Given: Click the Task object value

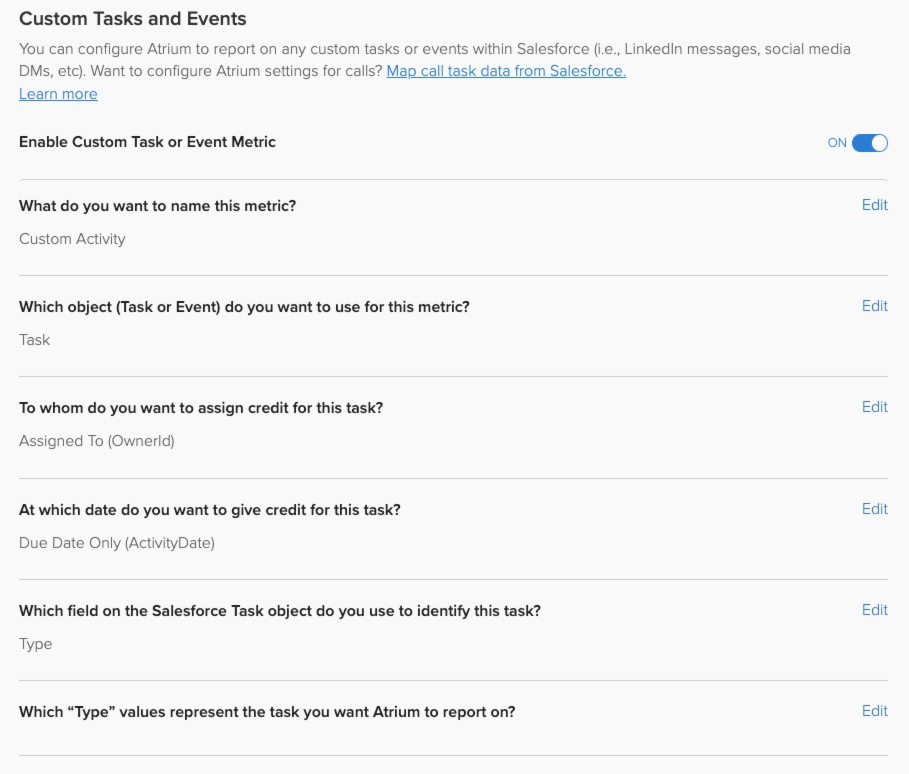Looking at the screenshot, I should tap(34, 340).
